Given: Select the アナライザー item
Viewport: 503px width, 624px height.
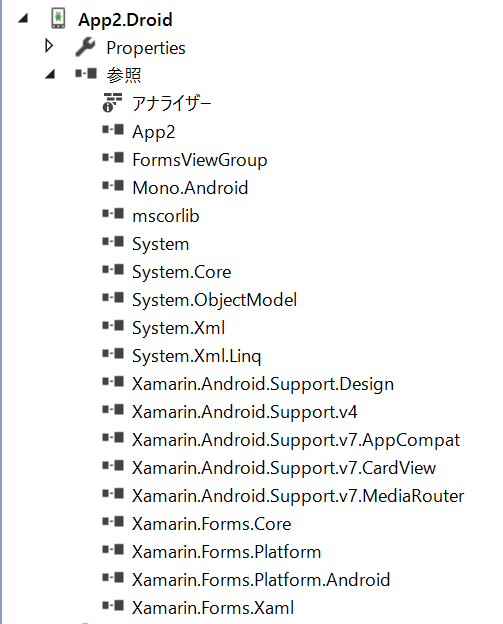Looking at the screenshot, I should (172, 103).
